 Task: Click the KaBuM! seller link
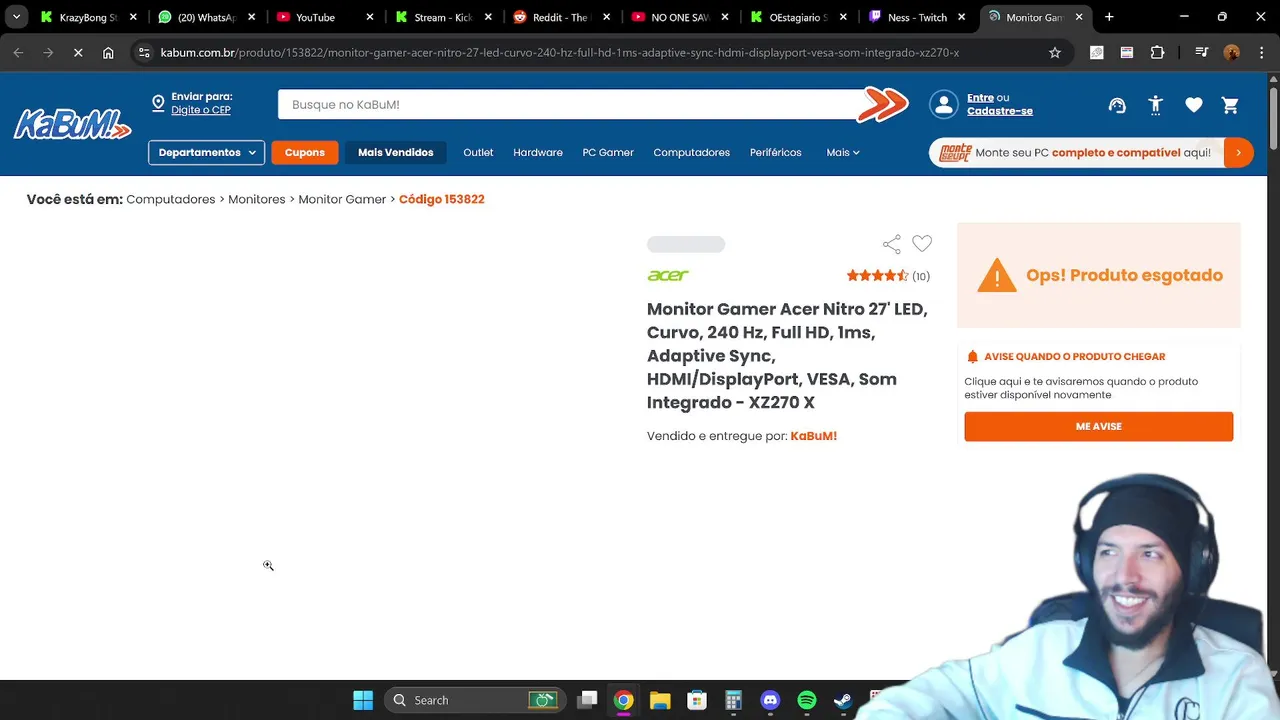tap(813, 436)
